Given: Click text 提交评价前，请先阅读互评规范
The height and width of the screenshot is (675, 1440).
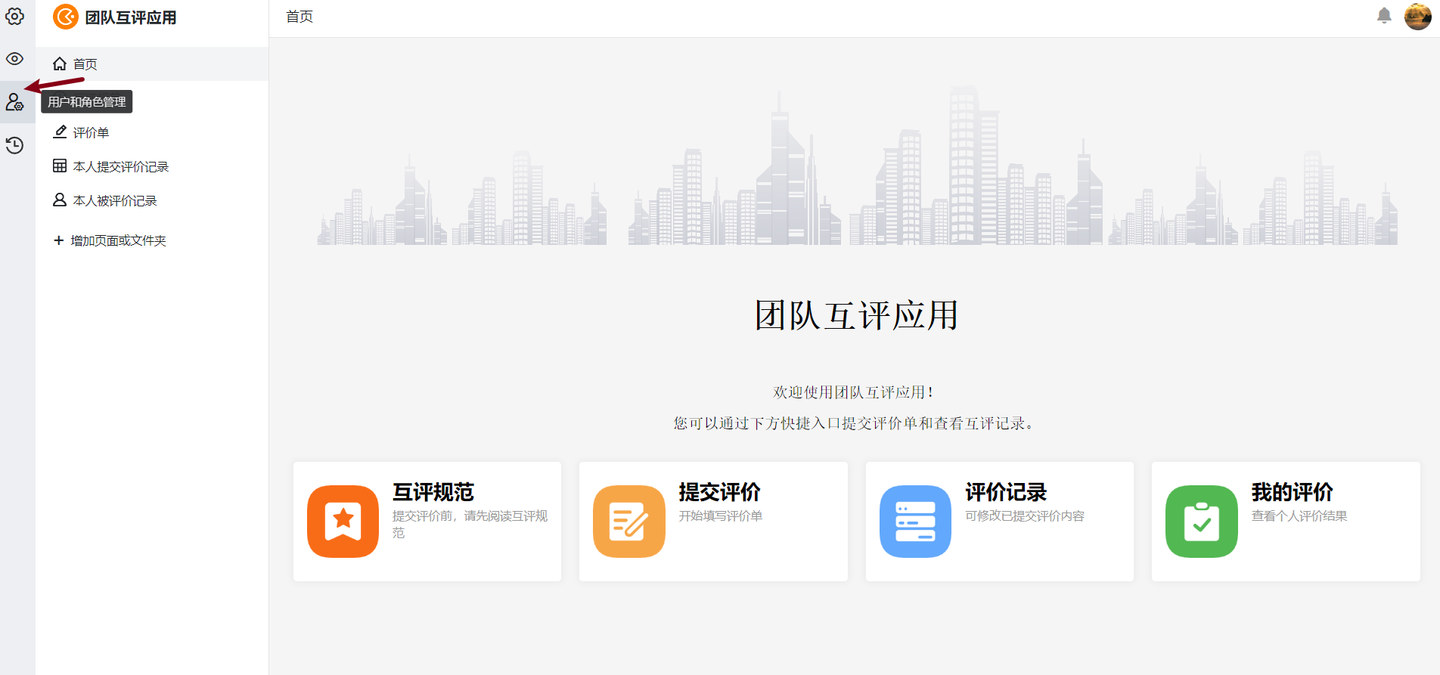Looking at the screenshot, I should pyautogui.click(x=470, y=524).
